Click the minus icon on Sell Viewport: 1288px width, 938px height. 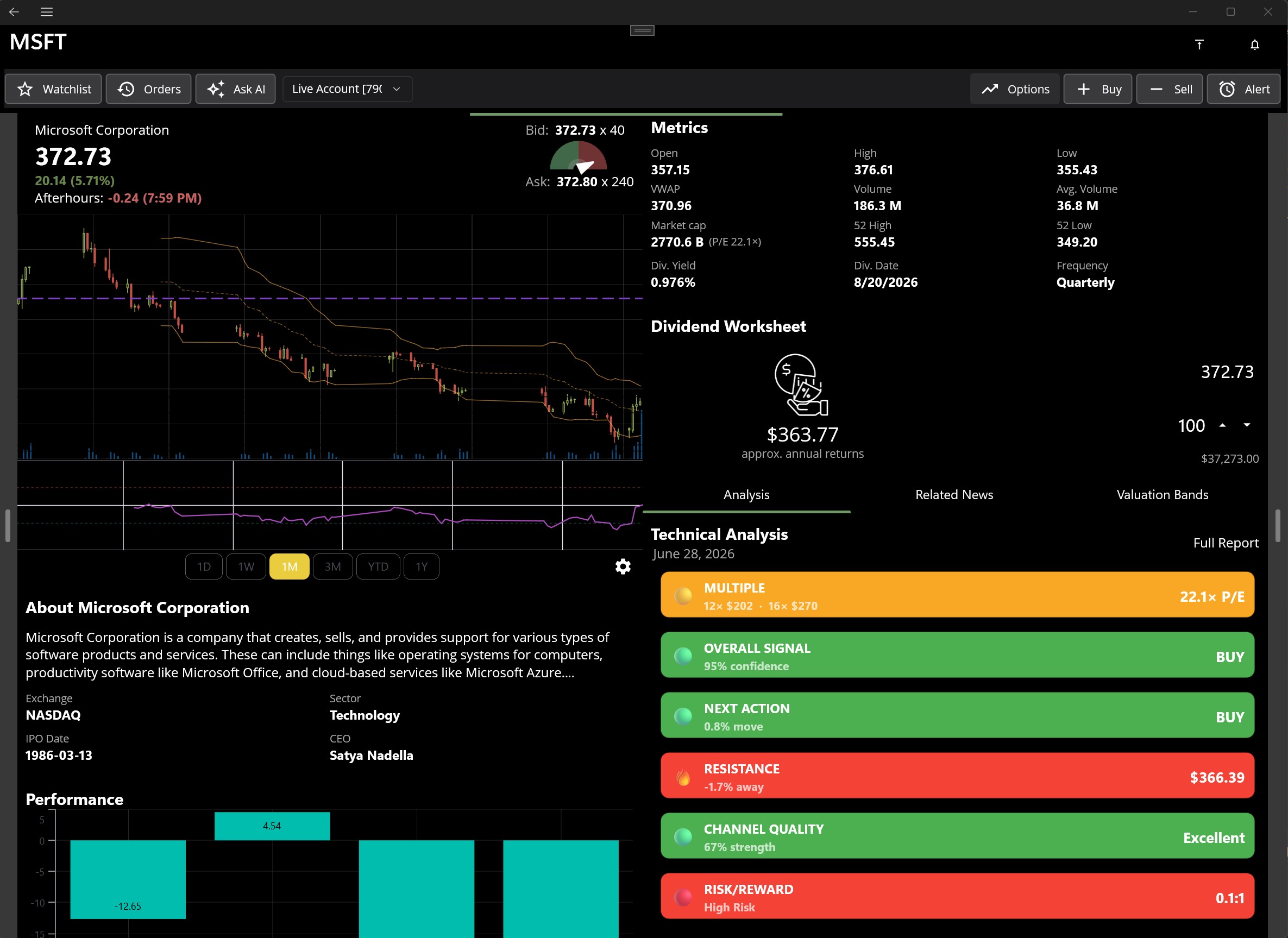pyautogui.click(x=1156, y=89)
